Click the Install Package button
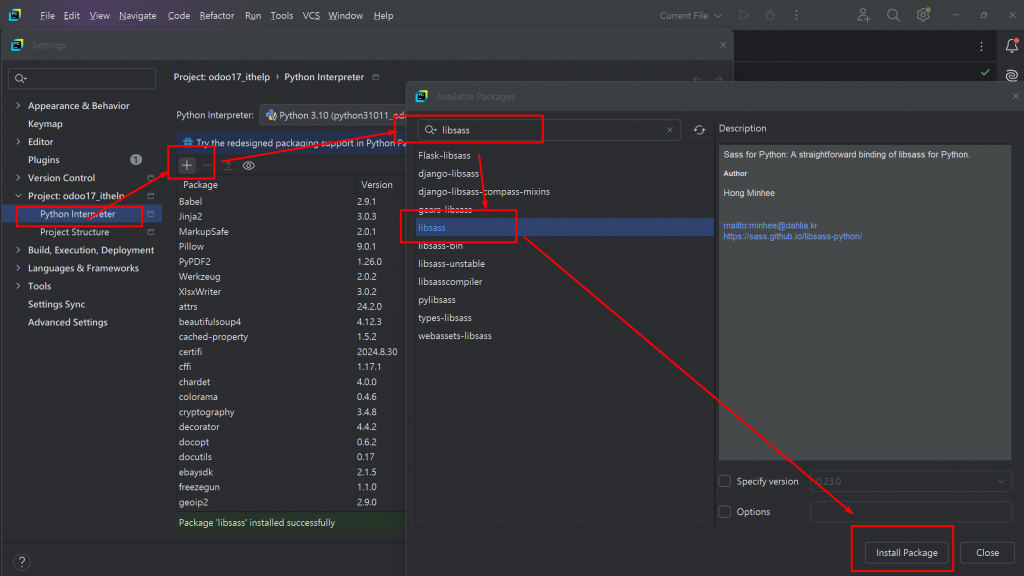 tap(906, 552)
